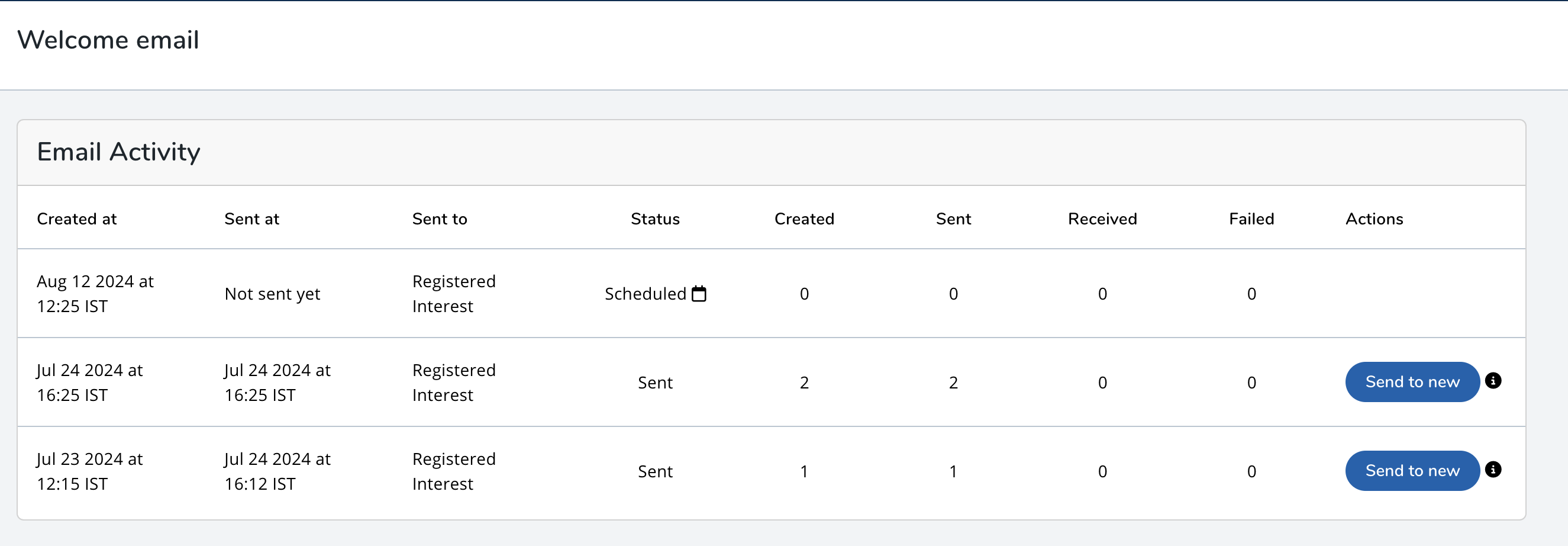Screen dimensions: 1568x546
Task: Click the Jul 24 2024 16:12 IST sent time
Action: (277, 471)
